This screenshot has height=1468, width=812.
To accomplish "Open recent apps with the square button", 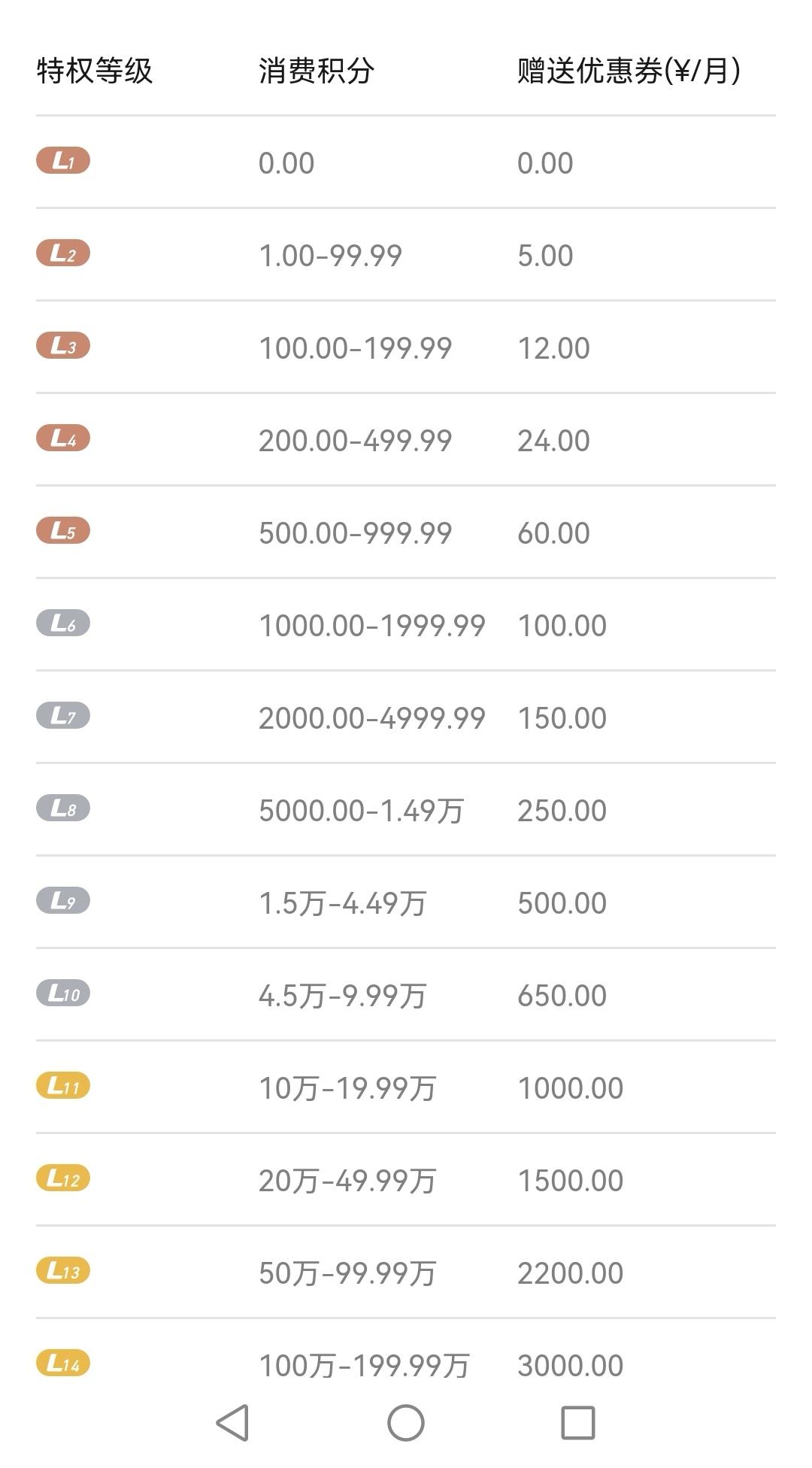I will 578,1423.
